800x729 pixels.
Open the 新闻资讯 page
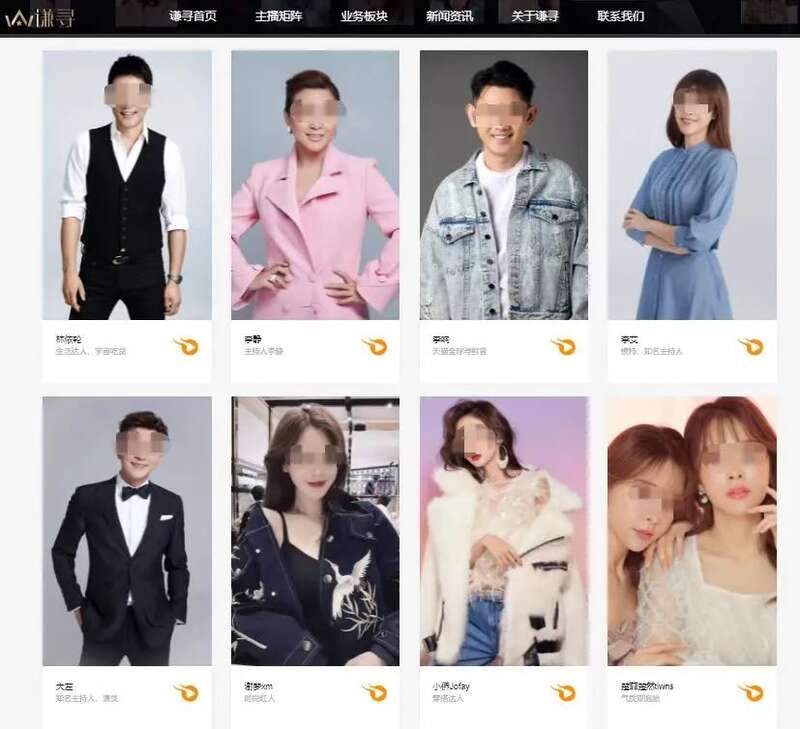449,16
